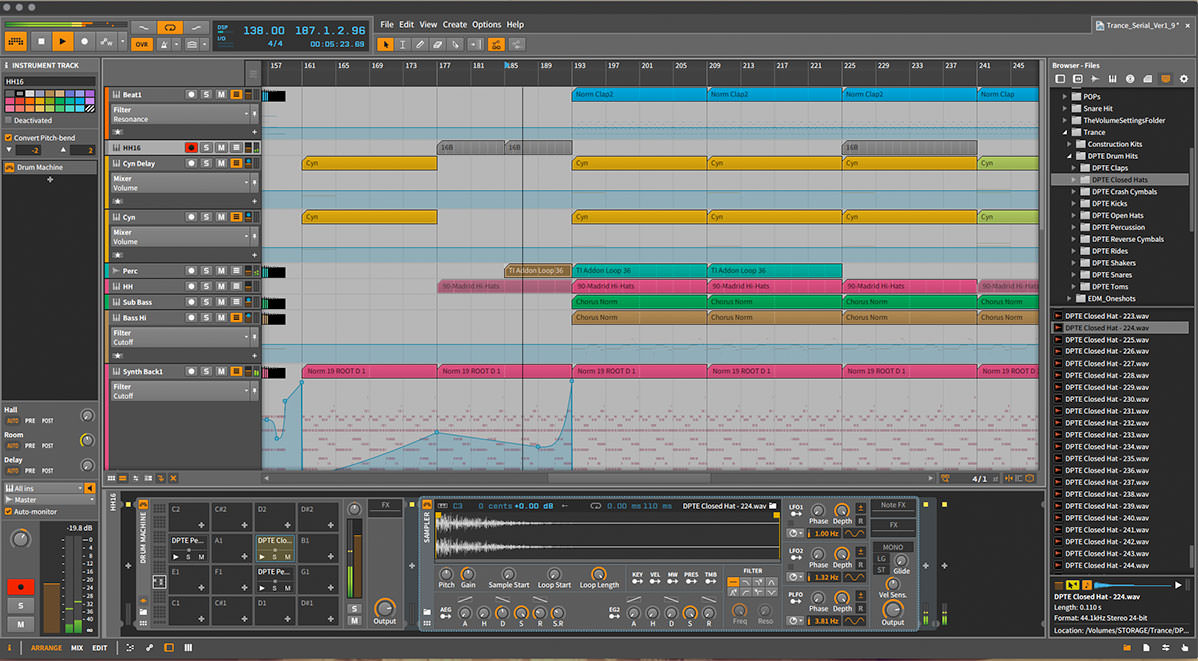
Task: Open the Create menu
Action: 455,24
